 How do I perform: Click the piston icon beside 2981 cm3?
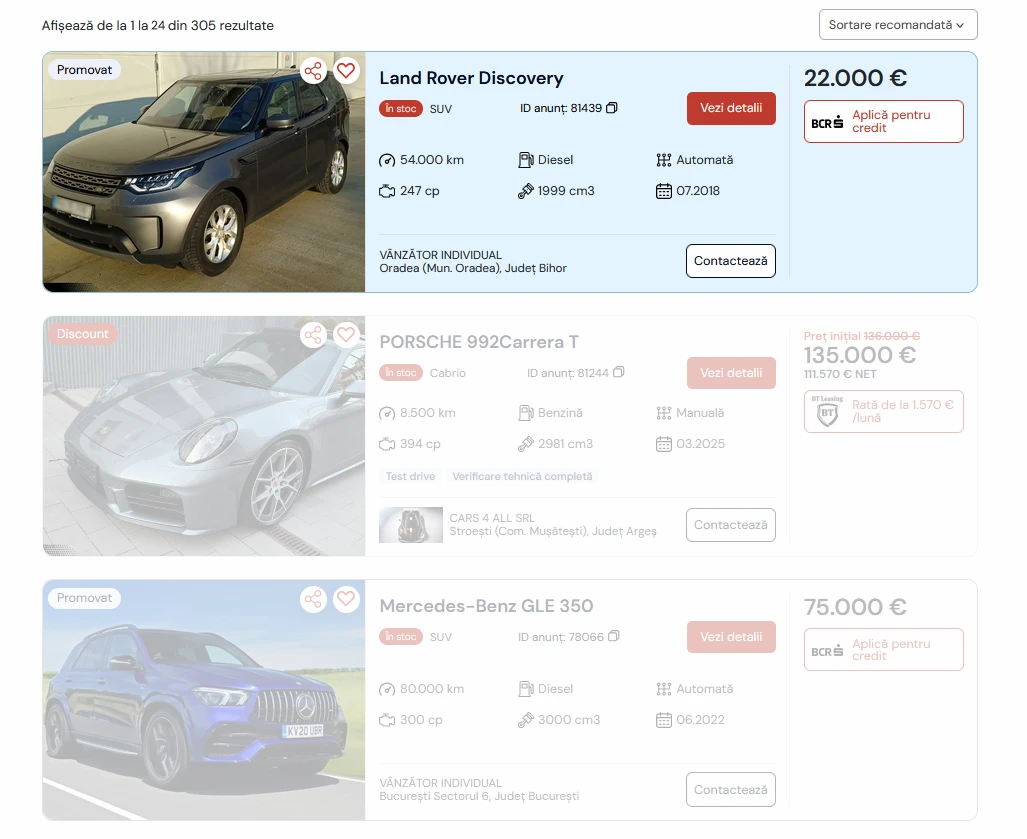tap(526, 445)
